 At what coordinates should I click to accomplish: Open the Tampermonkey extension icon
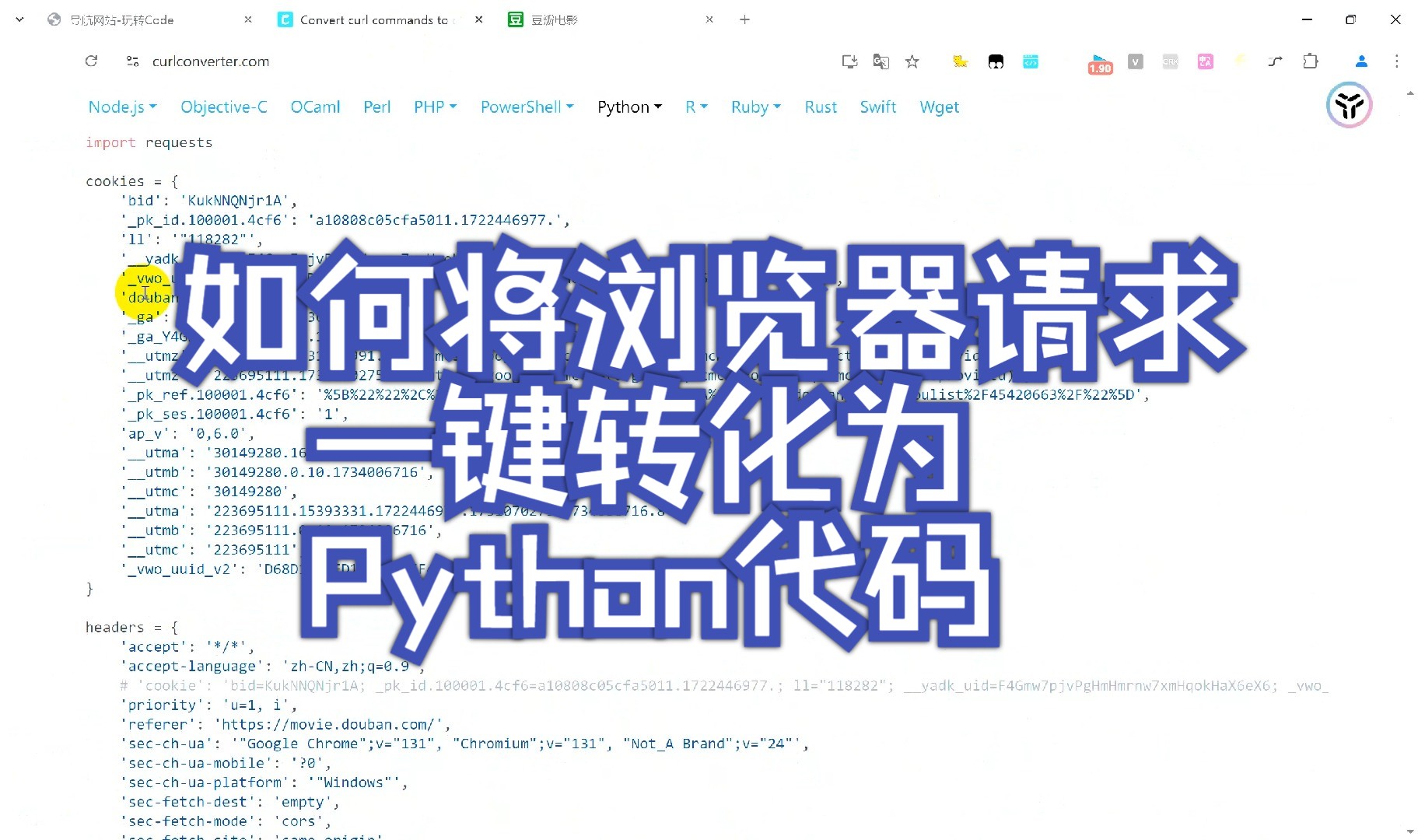pyautogui.click(x=996, y=61)
